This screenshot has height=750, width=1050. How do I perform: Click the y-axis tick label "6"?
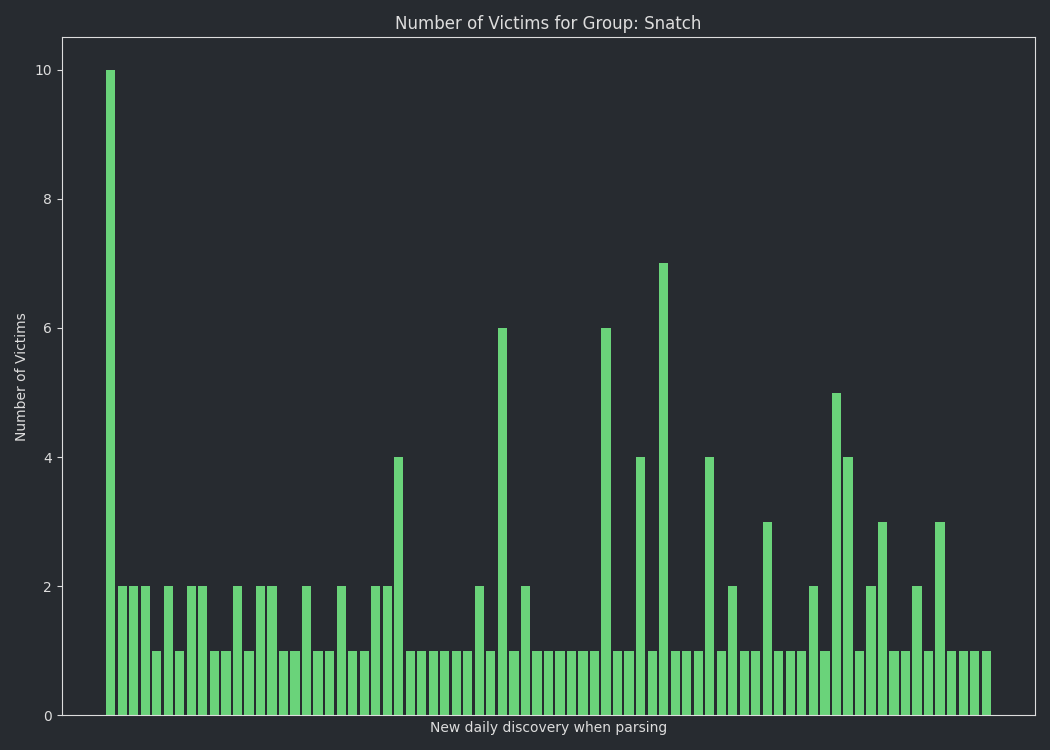click(x=48, y=329)
